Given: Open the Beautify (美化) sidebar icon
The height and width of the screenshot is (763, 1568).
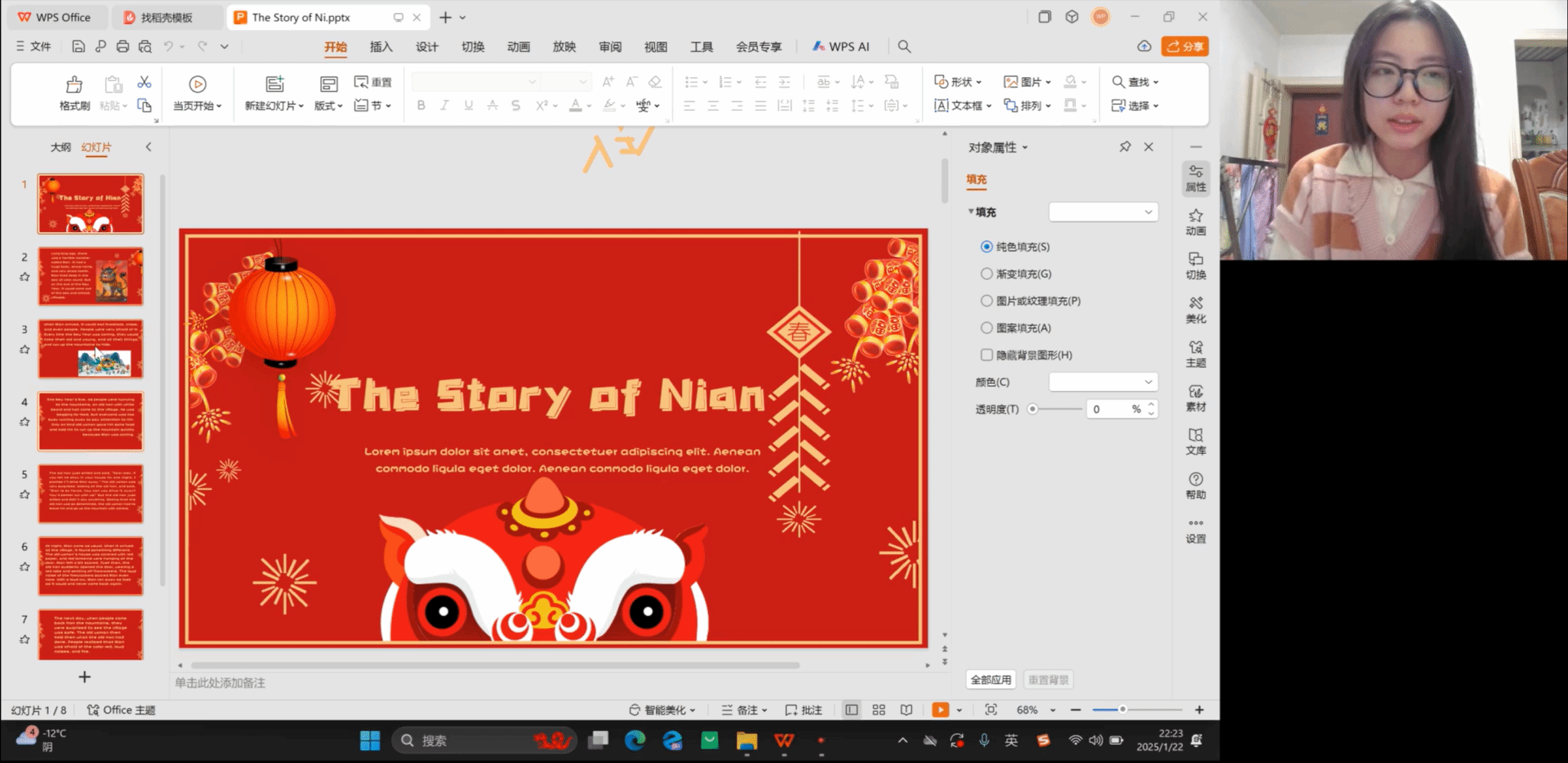Looking at the screenshot, I should 1195,309.
